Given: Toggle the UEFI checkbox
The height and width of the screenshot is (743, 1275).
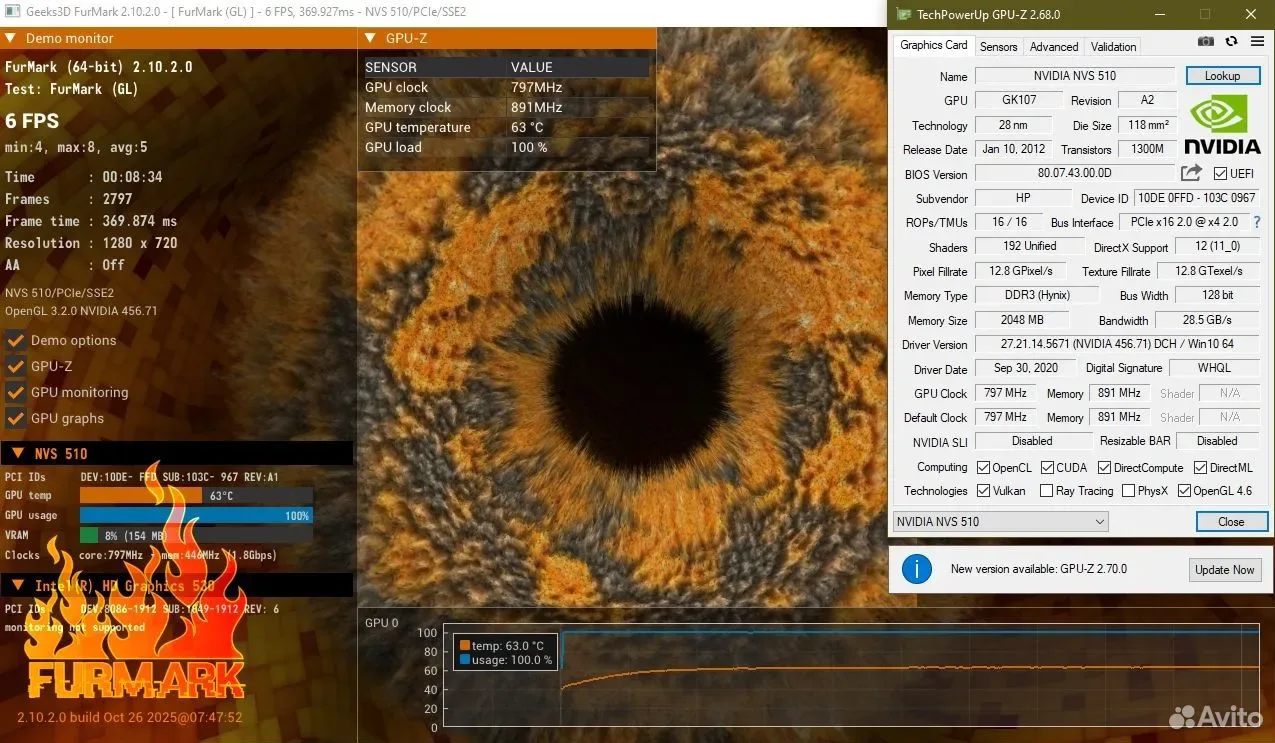Looking at the screenshot, I should click(x=1219, y=174).
